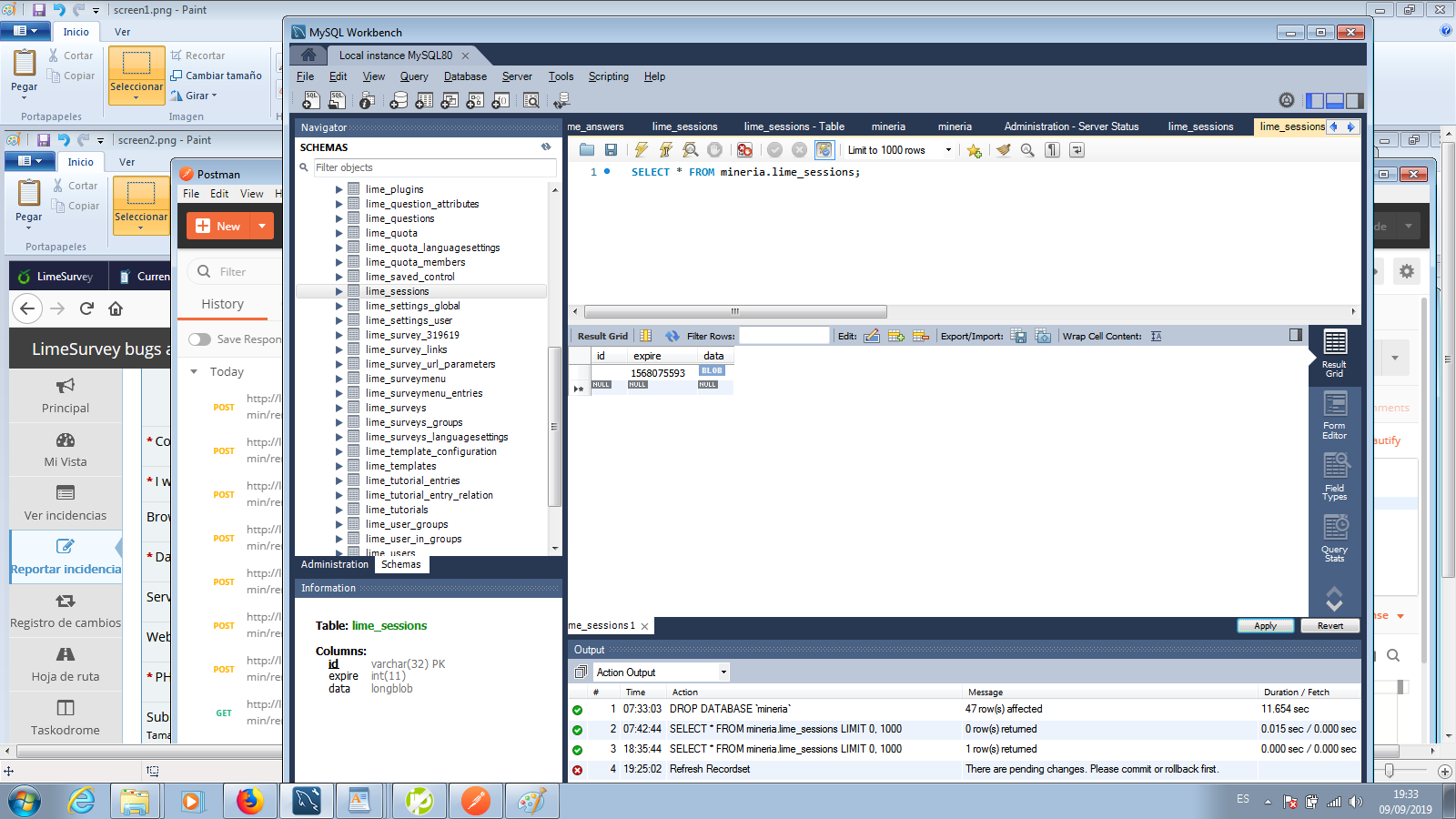Open the Form Editor panel
Viewport: 1456px width, 819px height.
tap(1334, 416)
